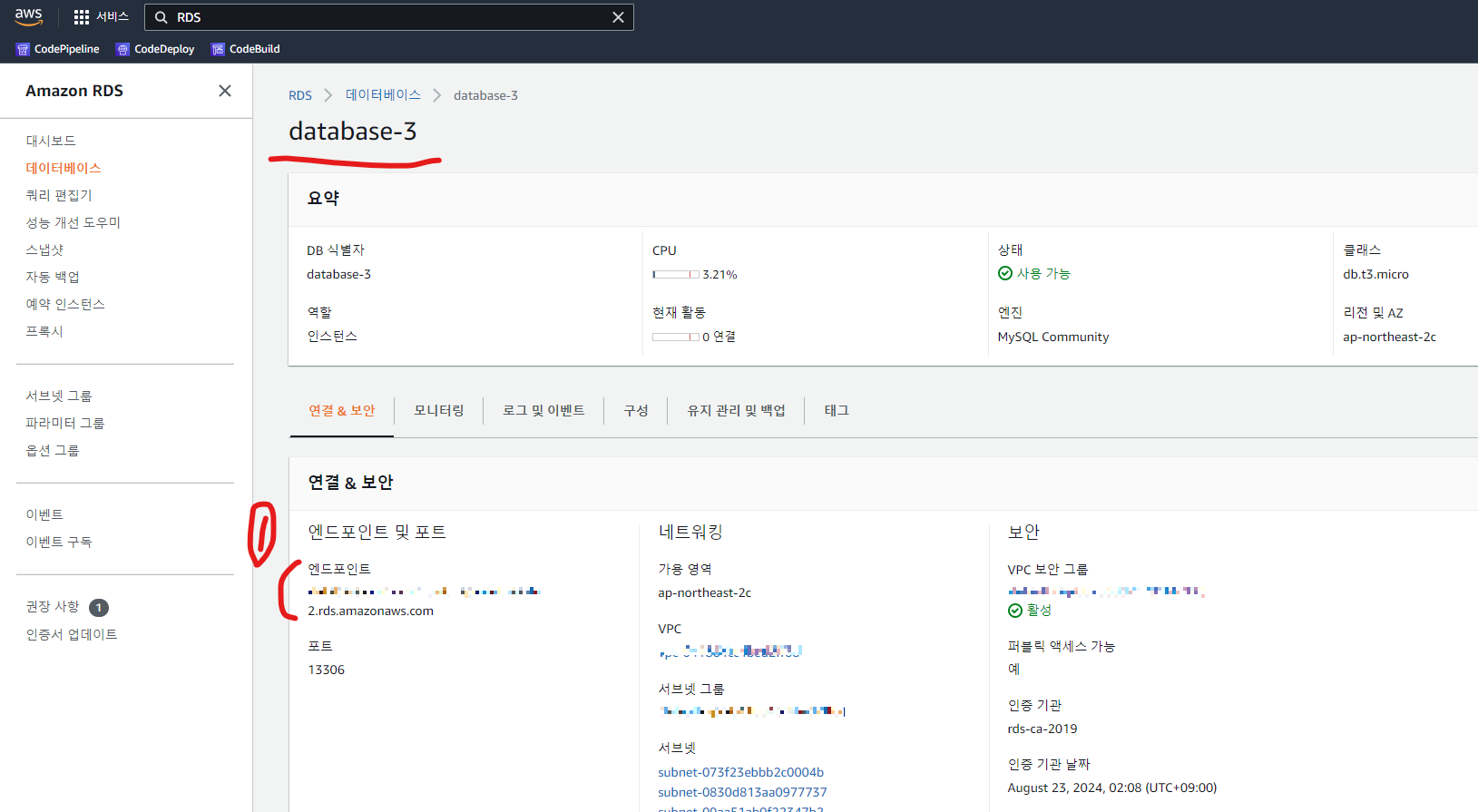Switch to the 유지 관리 및 백업 tab
Viewport: 1478px width, 812px height.
pyautogui.click(x=736, y=410)
